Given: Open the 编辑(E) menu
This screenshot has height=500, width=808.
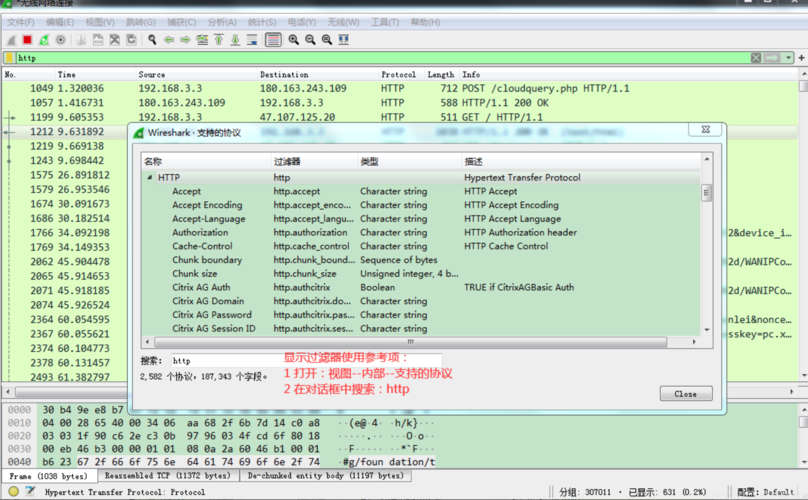Looking at the screenshot, I should point(60,22).
